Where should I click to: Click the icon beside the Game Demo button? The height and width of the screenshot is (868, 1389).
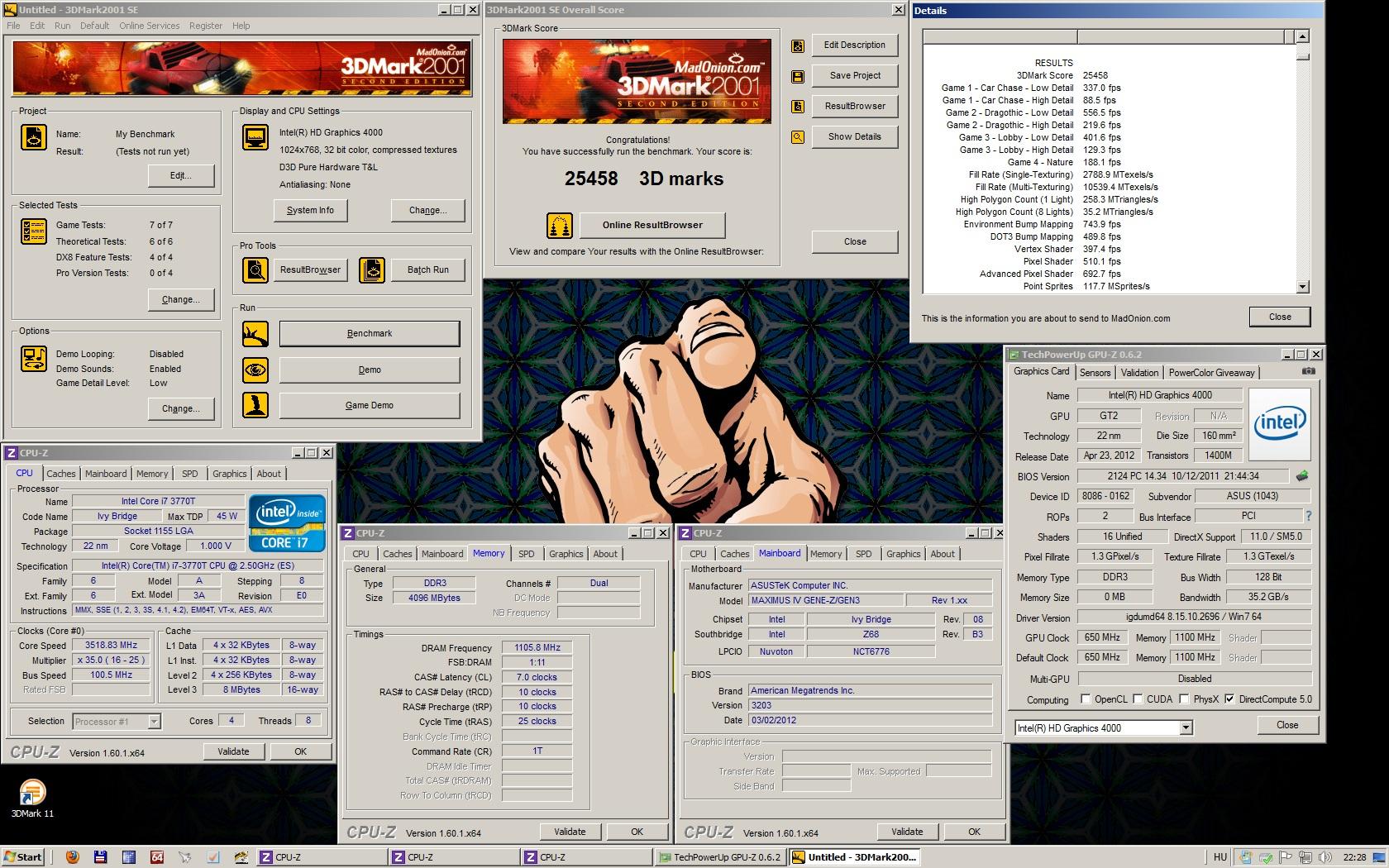point(255,405)
